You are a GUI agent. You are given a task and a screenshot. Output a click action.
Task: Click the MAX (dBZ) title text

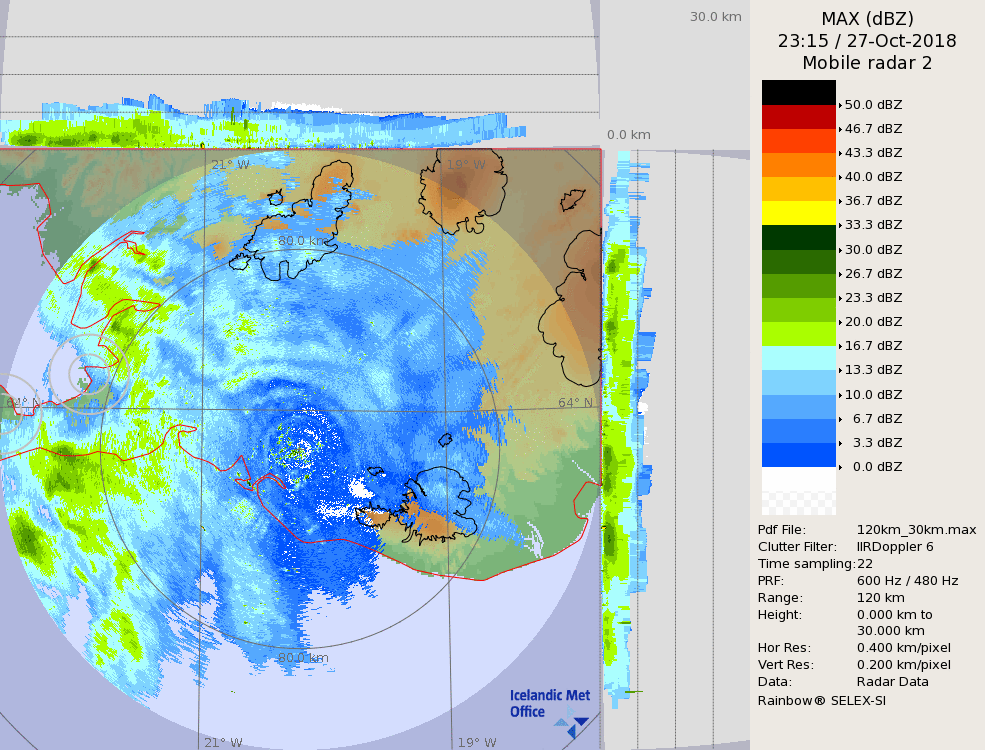pos(867,18)
